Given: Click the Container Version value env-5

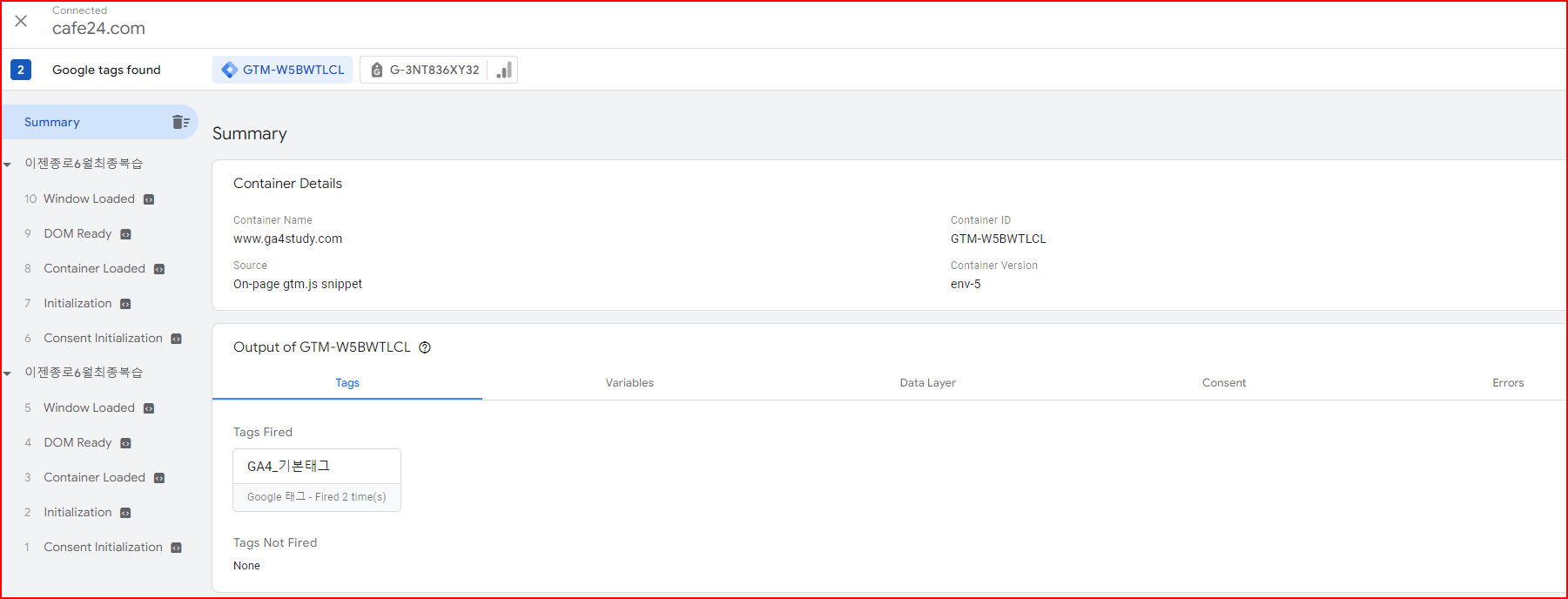Looking at the screenshot, I should tap(966, 284).
